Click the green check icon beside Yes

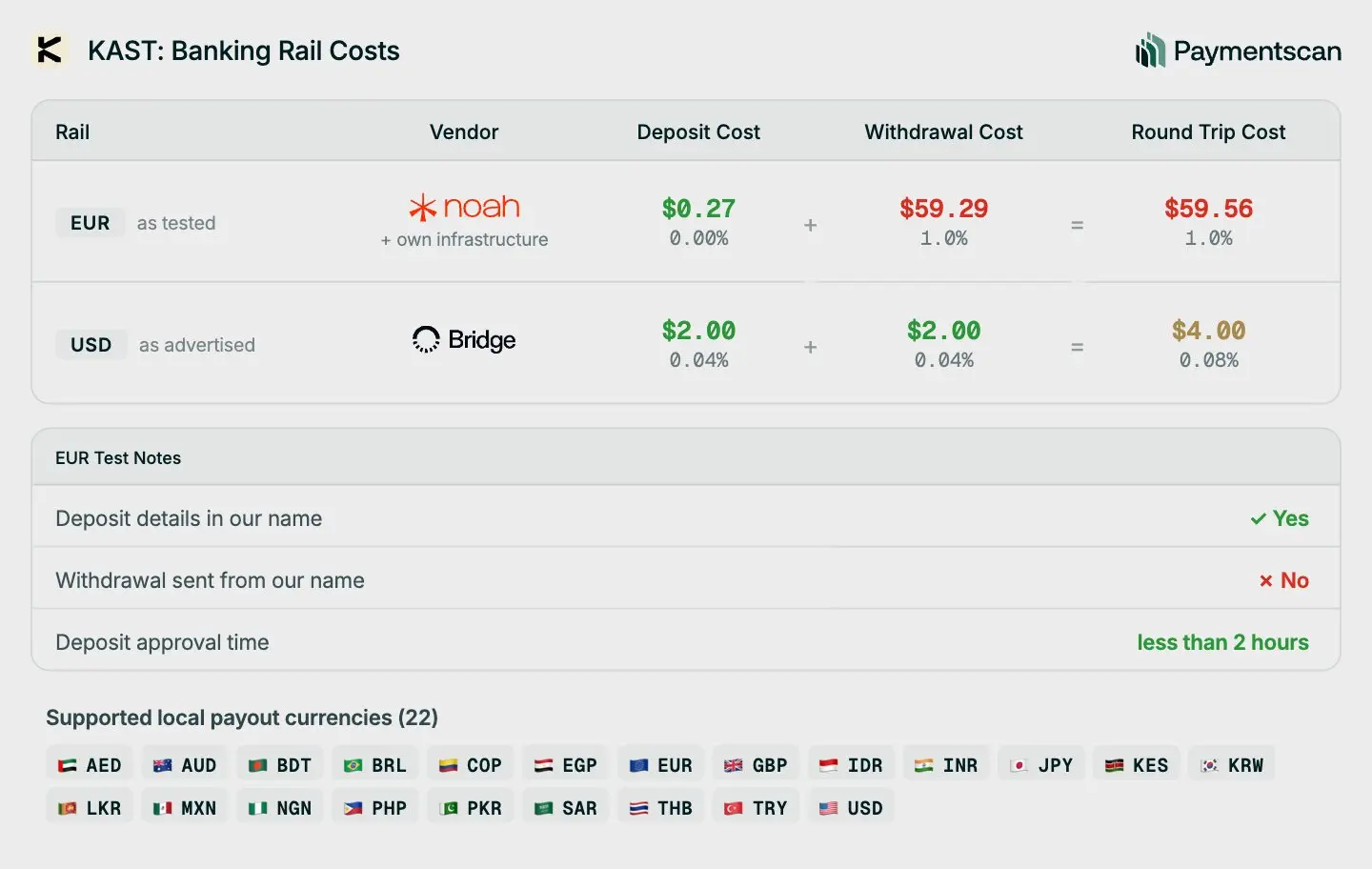pos(1259,518)
